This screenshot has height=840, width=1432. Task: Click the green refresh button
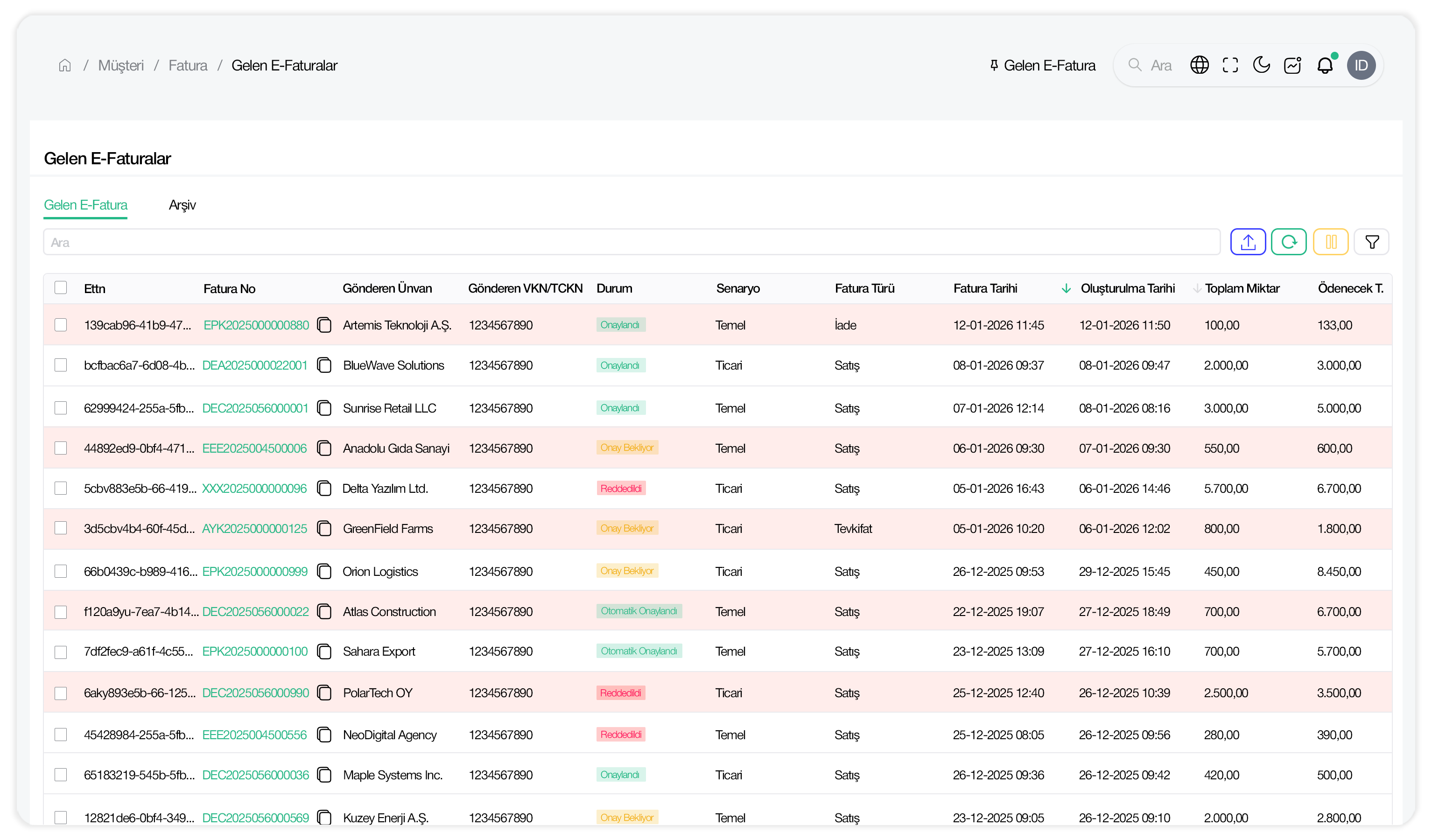click(x=1288, y=242)
